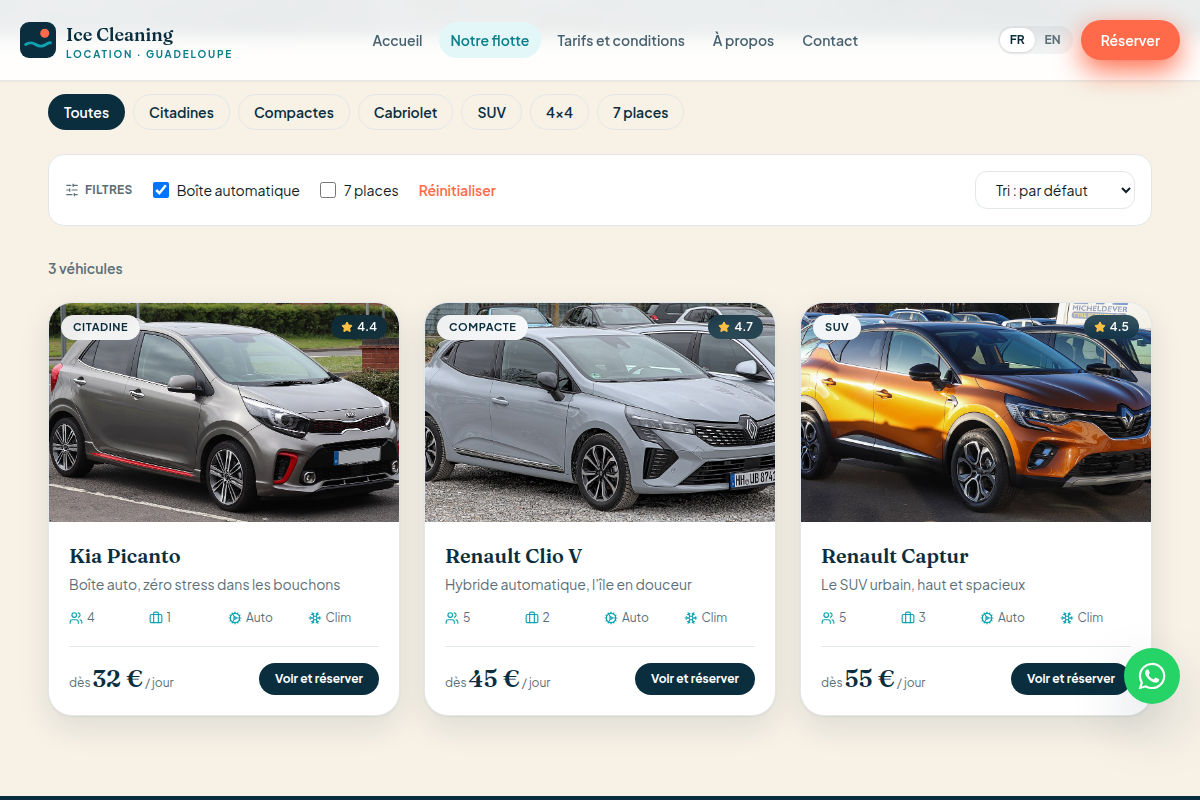Click the passengers icon on Renault Clio V
1200x800 pixels.
[452, 618]
